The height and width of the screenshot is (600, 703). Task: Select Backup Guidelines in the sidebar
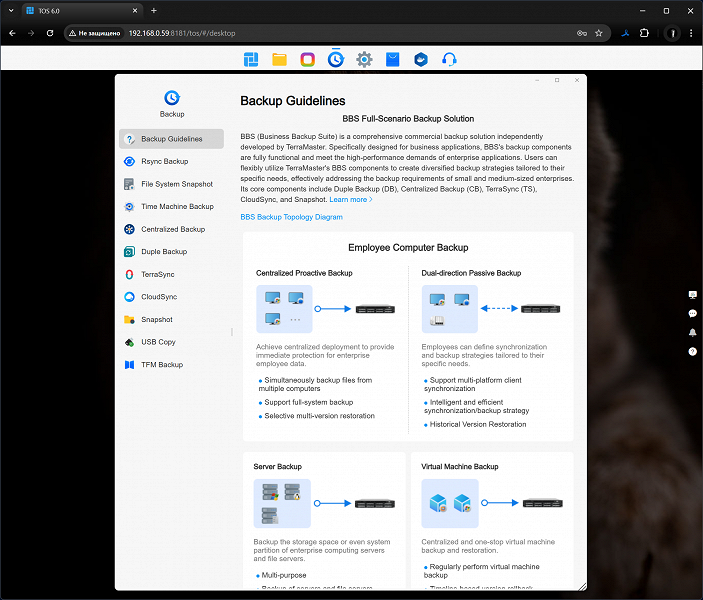(172, 139)
